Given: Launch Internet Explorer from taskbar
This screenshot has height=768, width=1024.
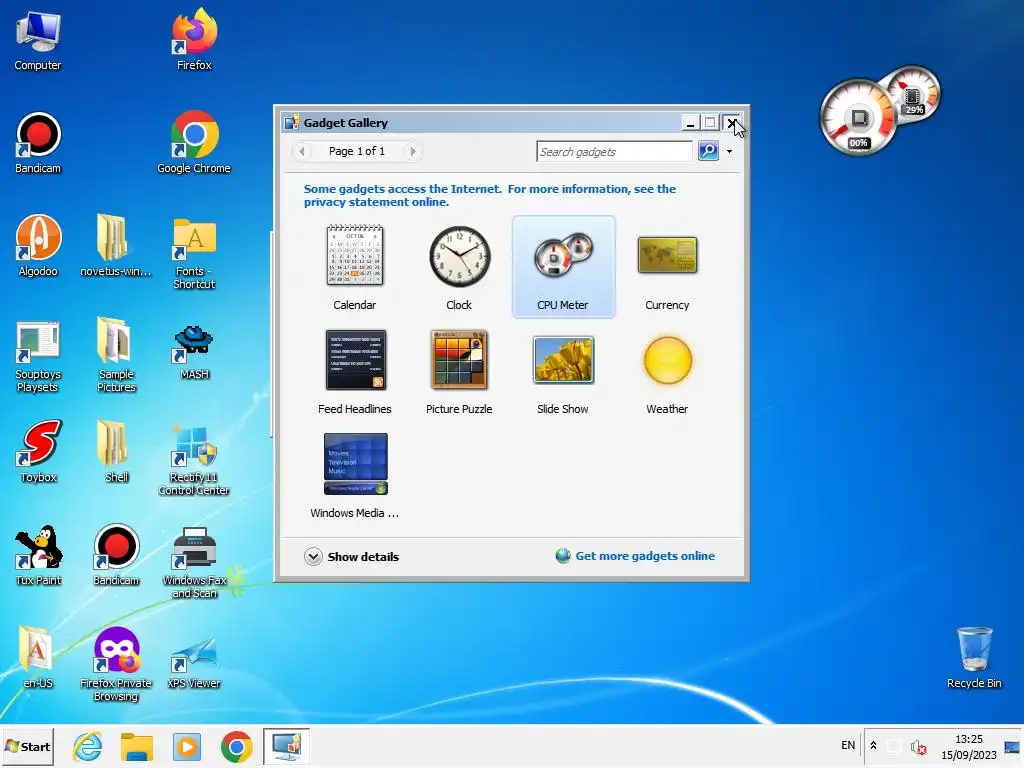Looking at the screenshot, I should coord(88,746).
